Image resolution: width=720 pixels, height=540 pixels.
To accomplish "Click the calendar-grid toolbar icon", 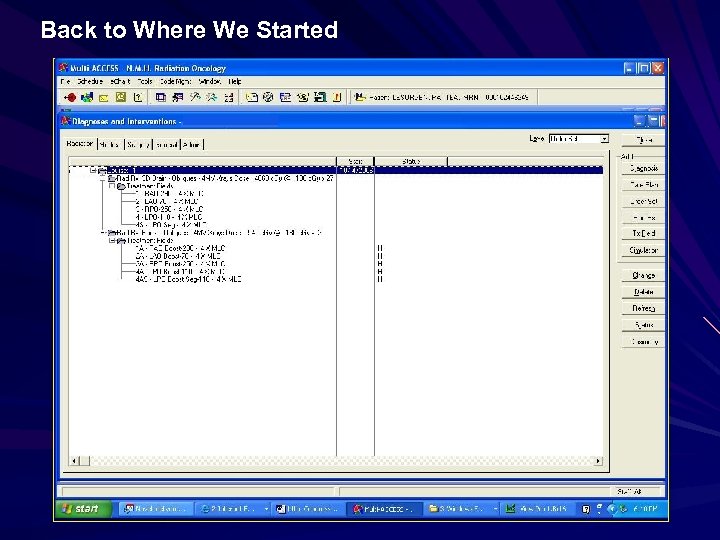I will coord(229,97).
